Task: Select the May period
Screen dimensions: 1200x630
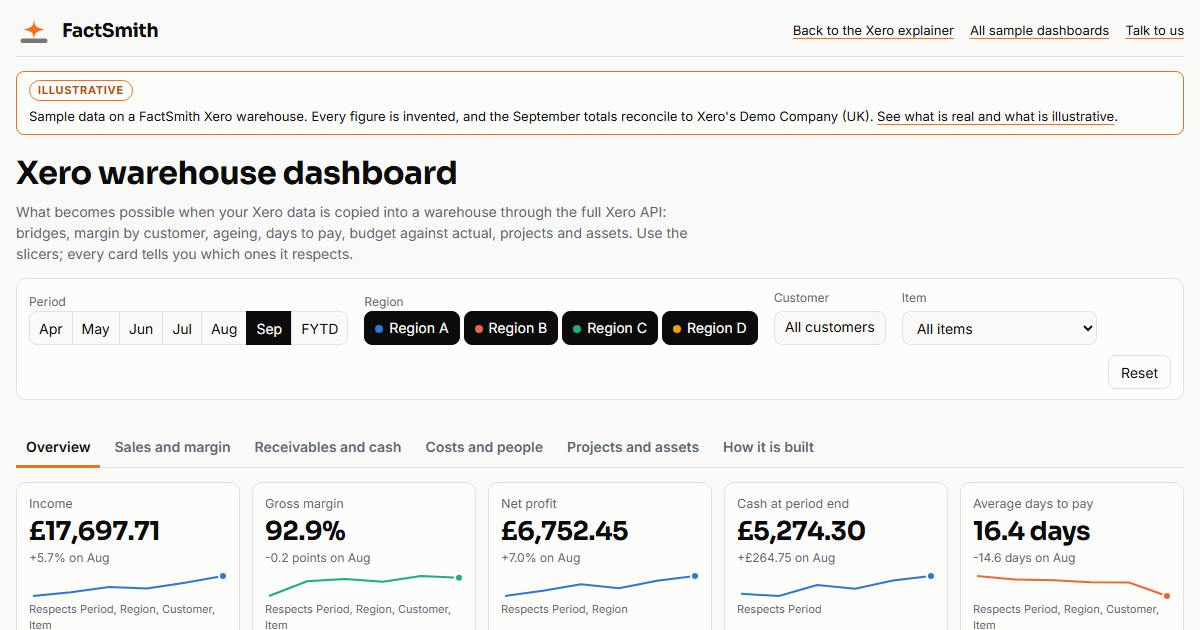Action: coord(96,329)
